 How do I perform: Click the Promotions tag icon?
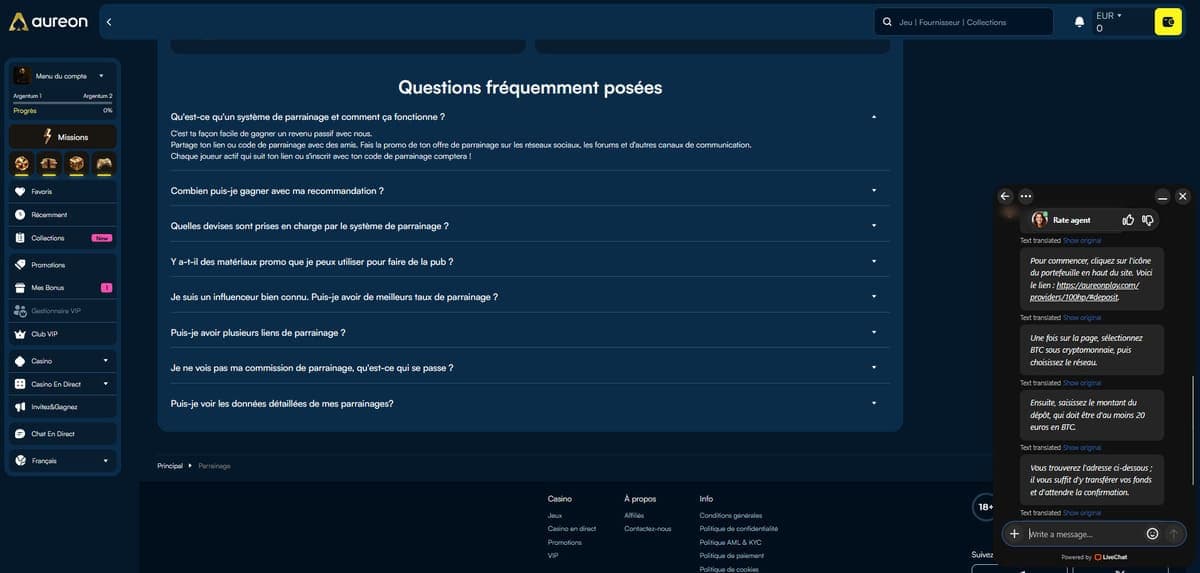20,265
